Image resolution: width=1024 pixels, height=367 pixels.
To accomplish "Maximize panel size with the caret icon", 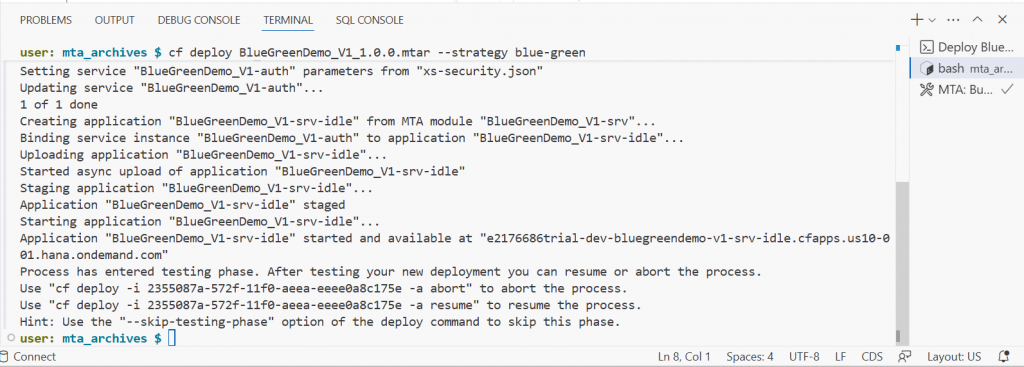I will (977, 20).
